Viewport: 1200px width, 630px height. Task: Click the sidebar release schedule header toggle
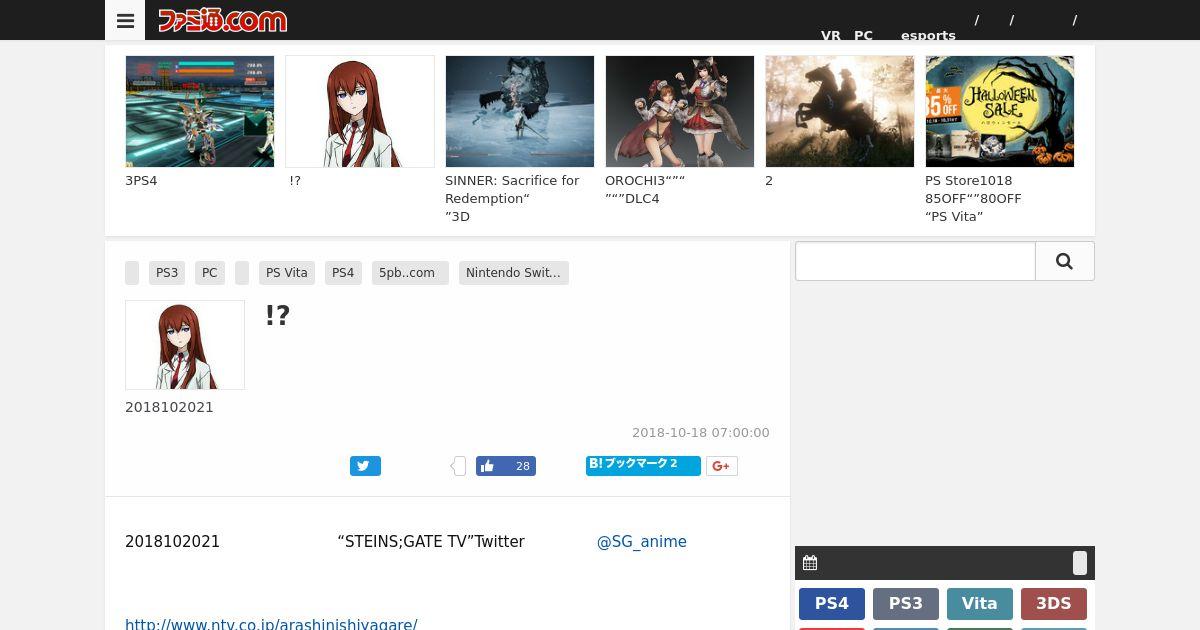point(1080,563)
